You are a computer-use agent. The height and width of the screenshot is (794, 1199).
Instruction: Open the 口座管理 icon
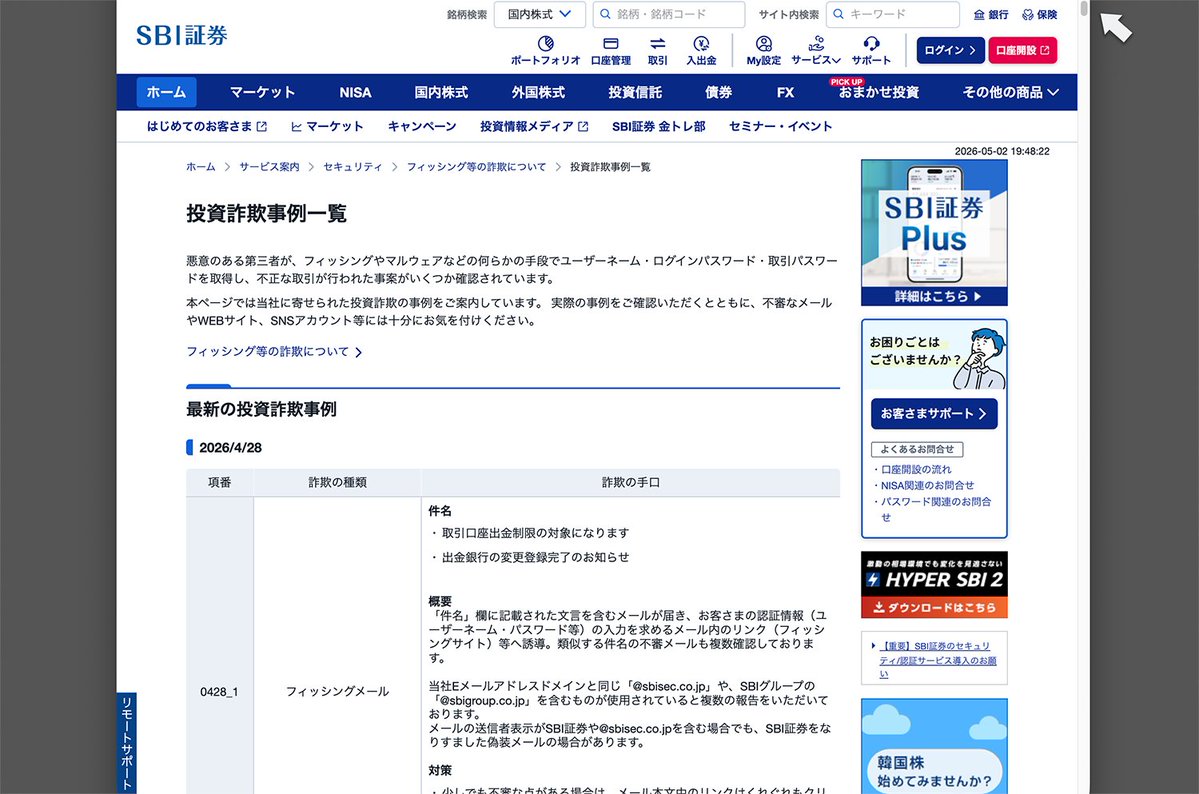(x=610, y=50)
